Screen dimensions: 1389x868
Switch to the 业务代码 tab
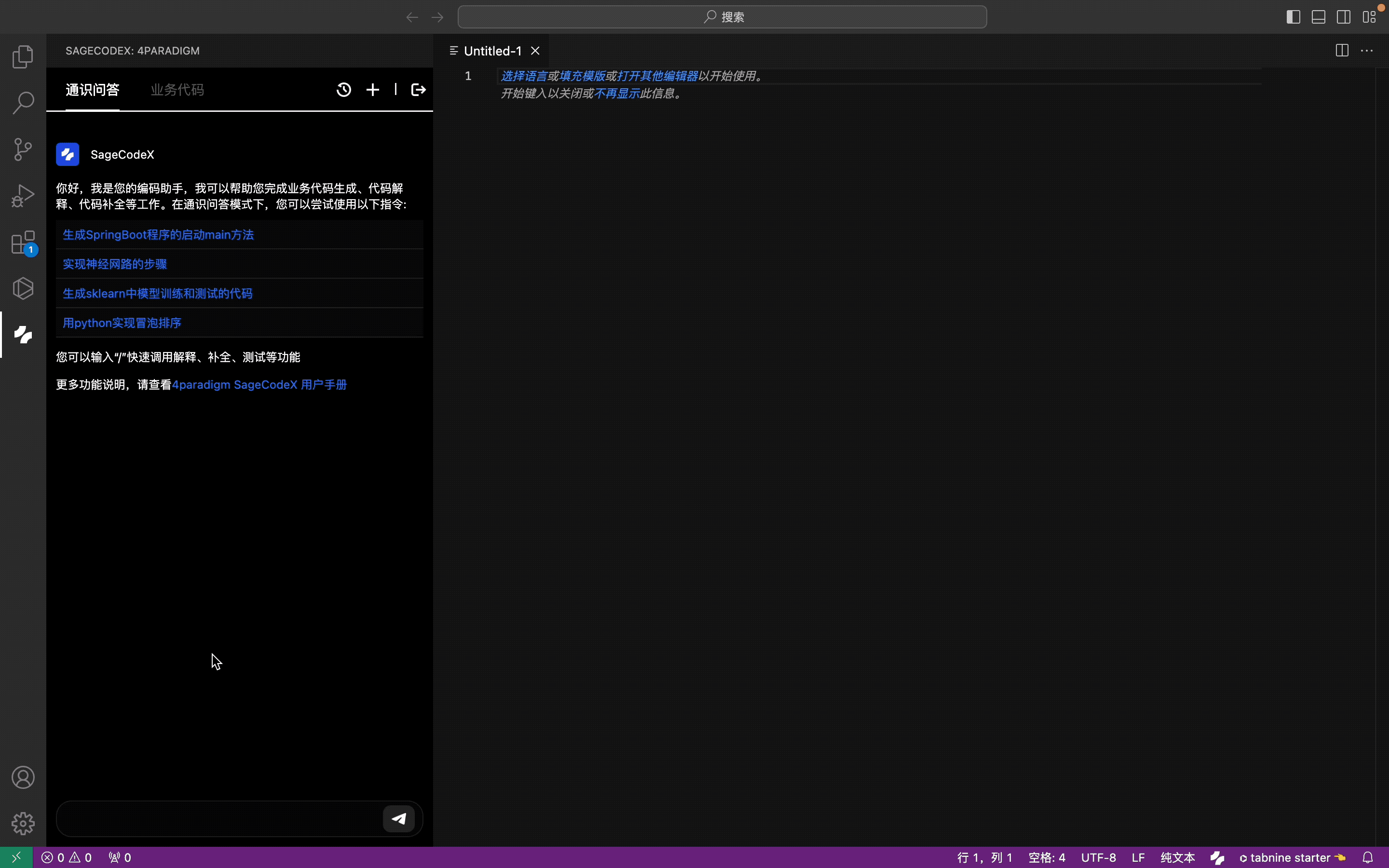point(177,90)
